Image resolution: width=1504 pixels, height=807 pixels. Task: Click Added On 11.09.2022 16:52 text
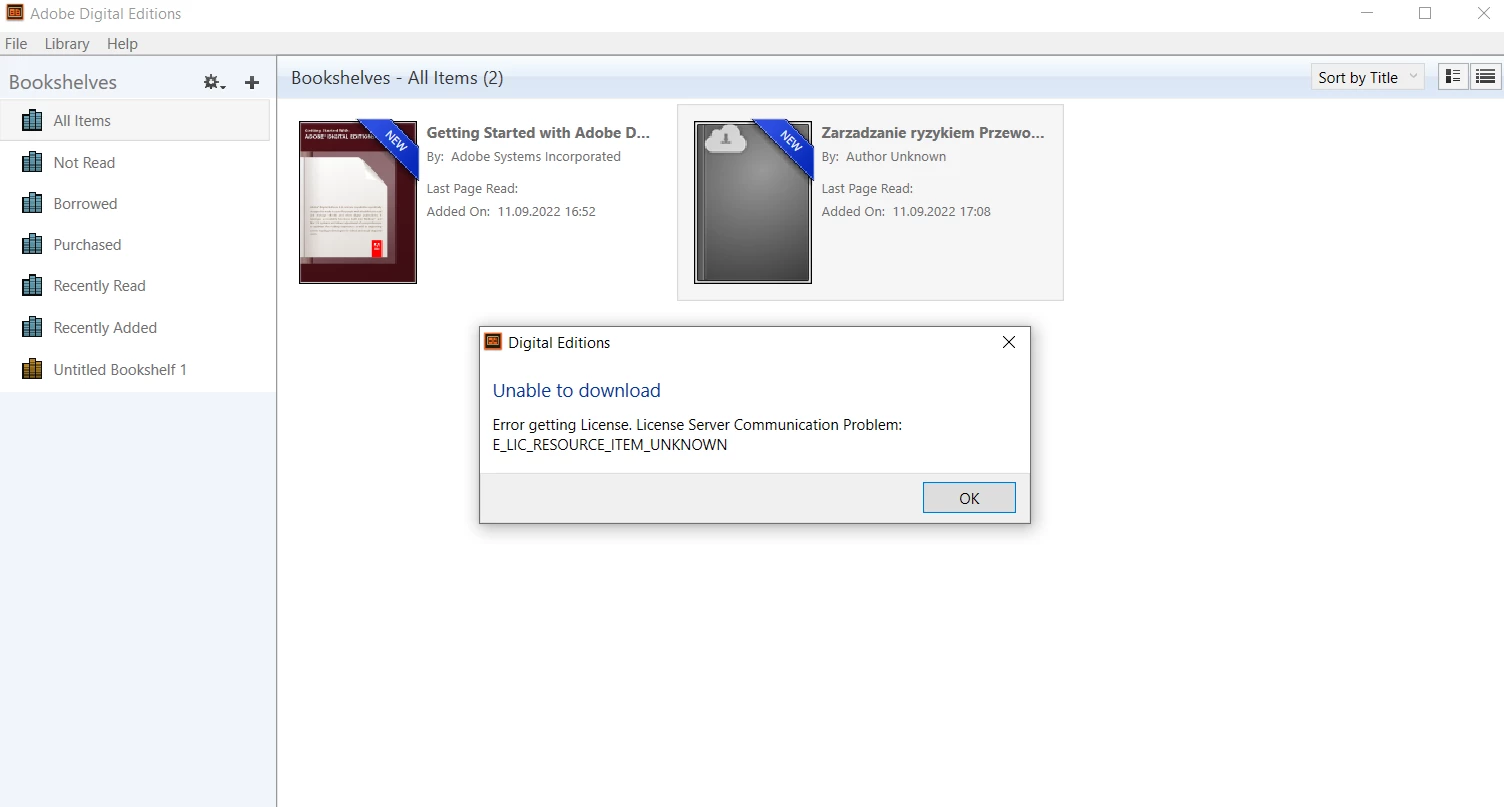coord(511,211)
